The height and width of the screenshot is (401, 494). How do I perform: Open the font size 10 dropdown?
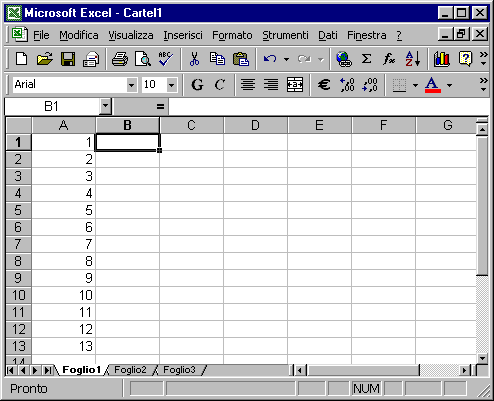[171, 85]
